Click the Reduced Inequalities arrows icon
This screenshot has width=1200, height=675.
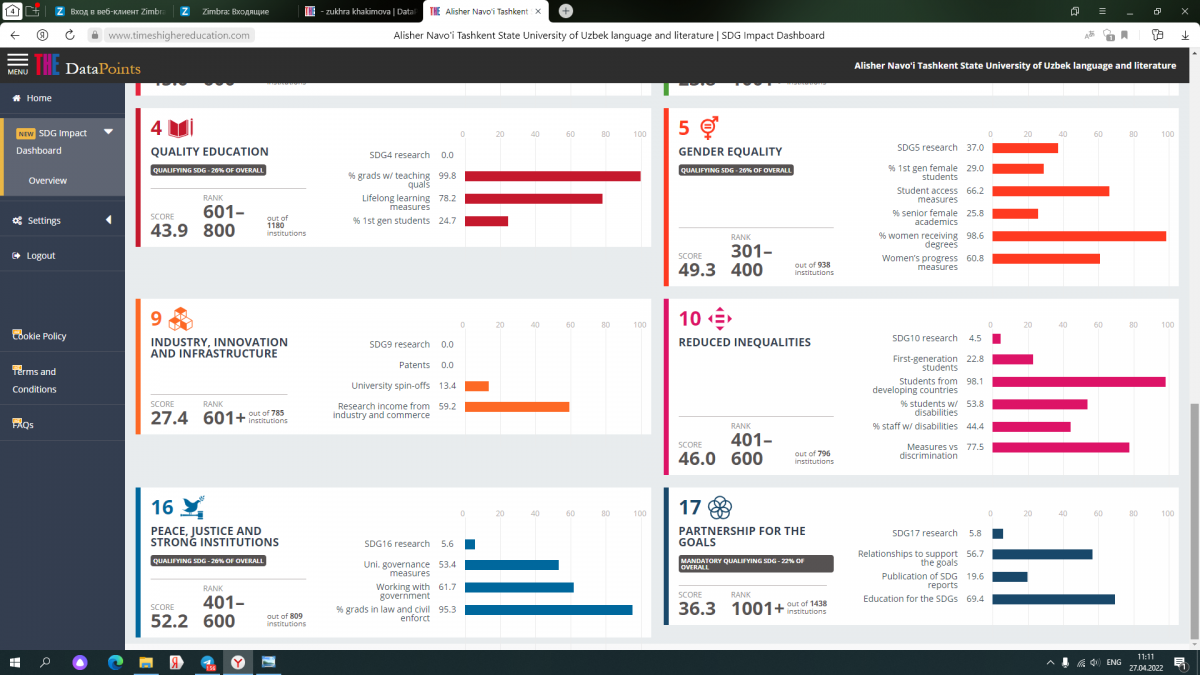[720, 319]
